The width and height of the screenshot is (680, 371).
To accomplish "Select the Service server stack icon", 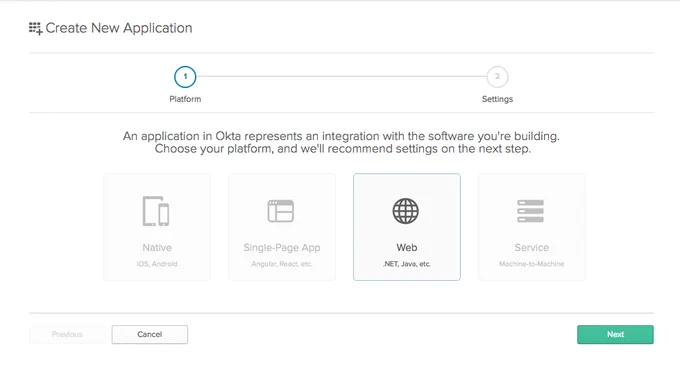I will pyautogui.click(x=530, y=211).
